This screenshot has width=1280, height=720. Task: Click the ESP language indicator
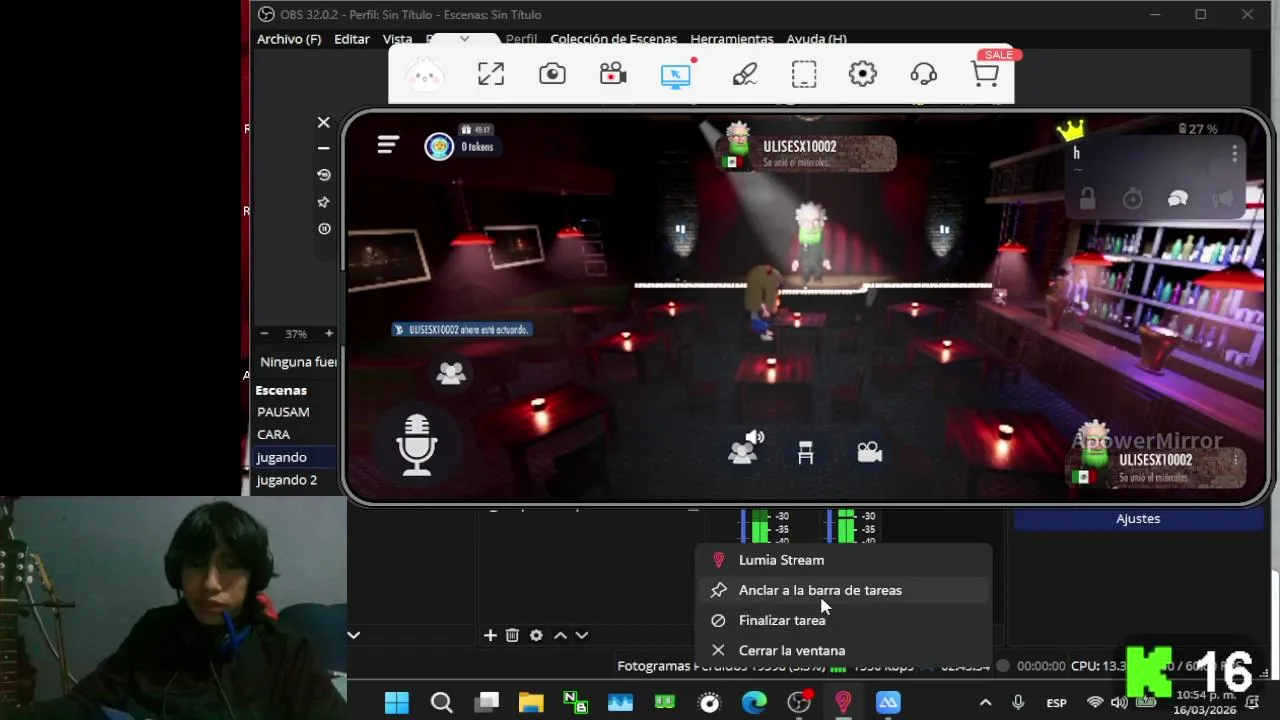tap(1056, 703)
